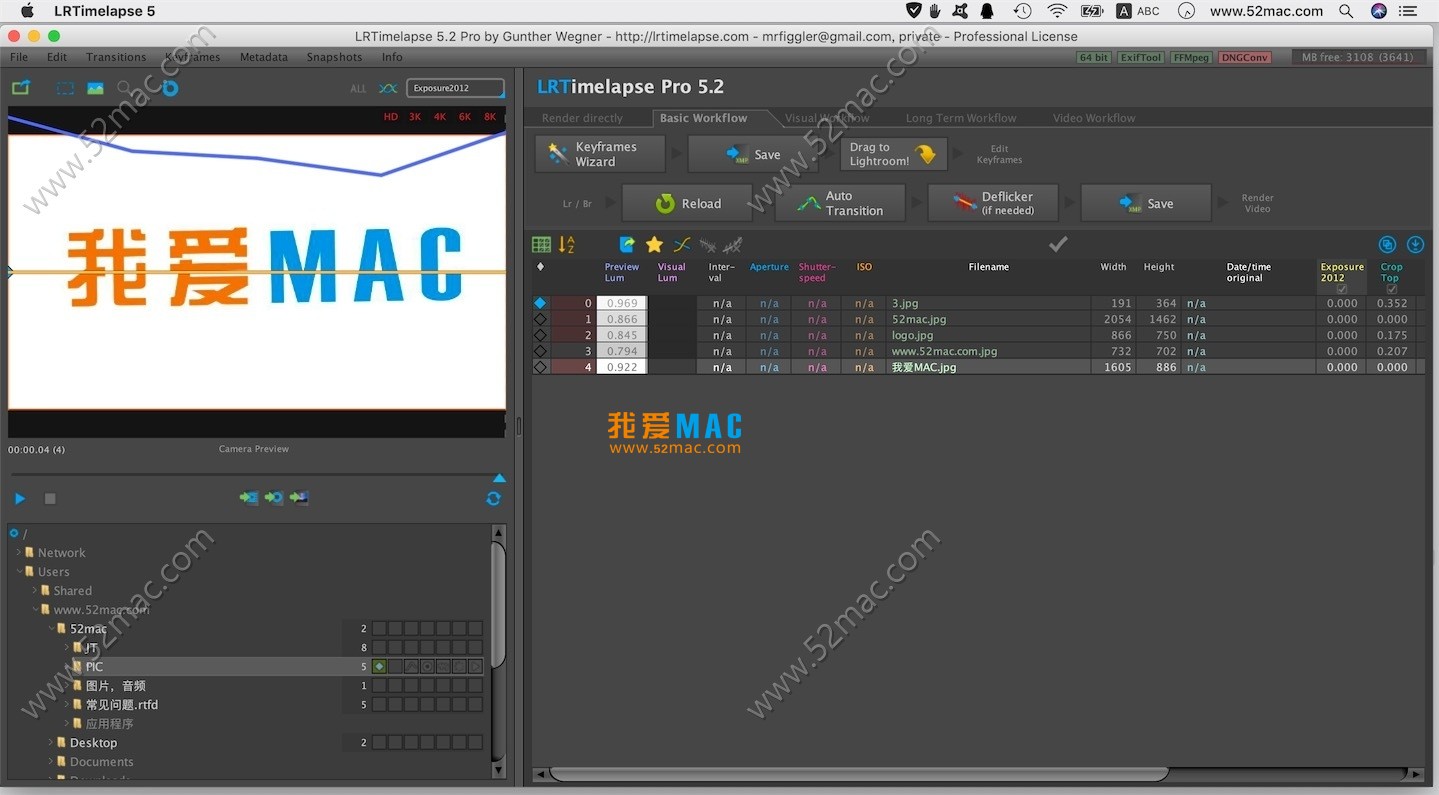
Task: Switch to the Video Workflow tab
Action: [1094, 118]
